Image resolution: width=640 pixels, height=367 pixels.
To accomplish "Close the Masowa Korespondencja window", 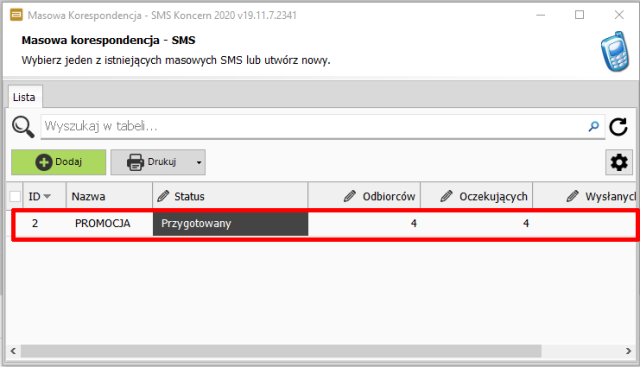I will tap(619, 15).
